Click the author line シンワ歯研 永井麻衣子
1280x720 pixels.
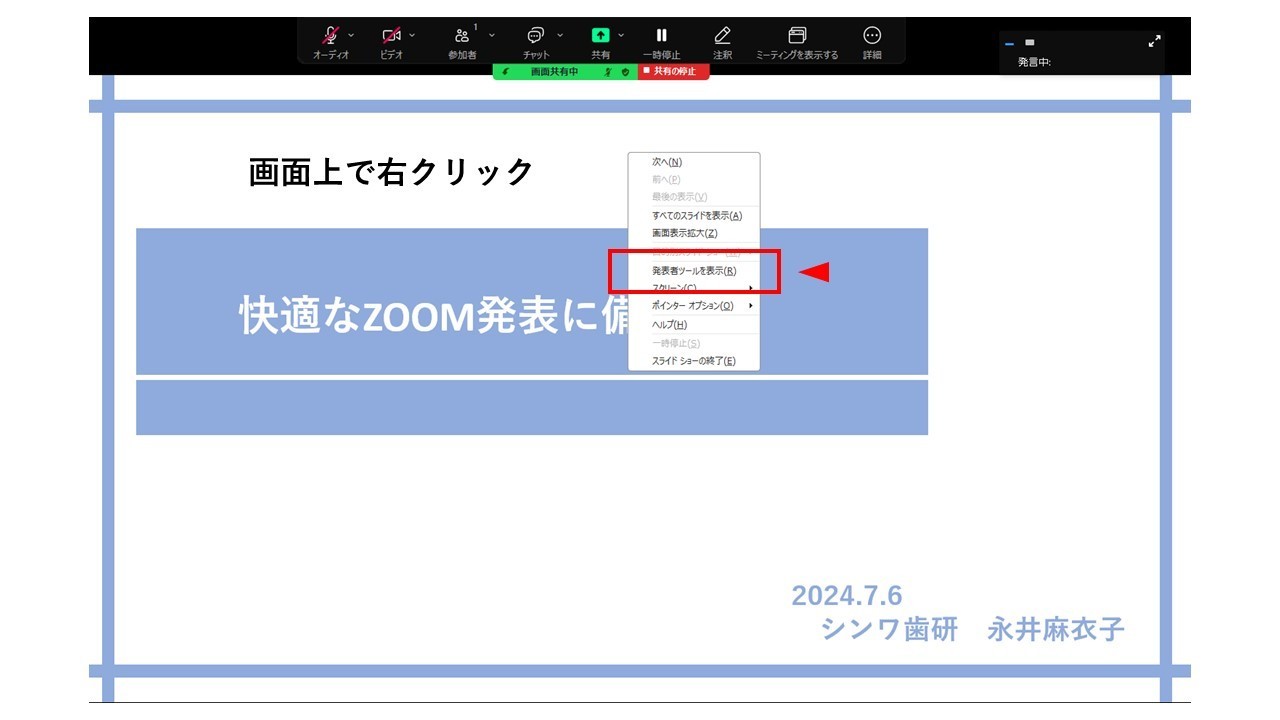972,629
